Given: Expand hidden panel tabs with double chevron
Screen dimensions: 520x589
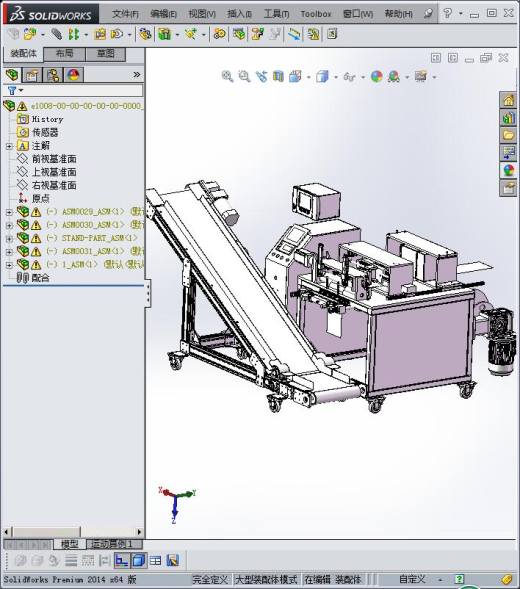Looking at the screenshot, I should pyautogui.click(x=137, y=75).
